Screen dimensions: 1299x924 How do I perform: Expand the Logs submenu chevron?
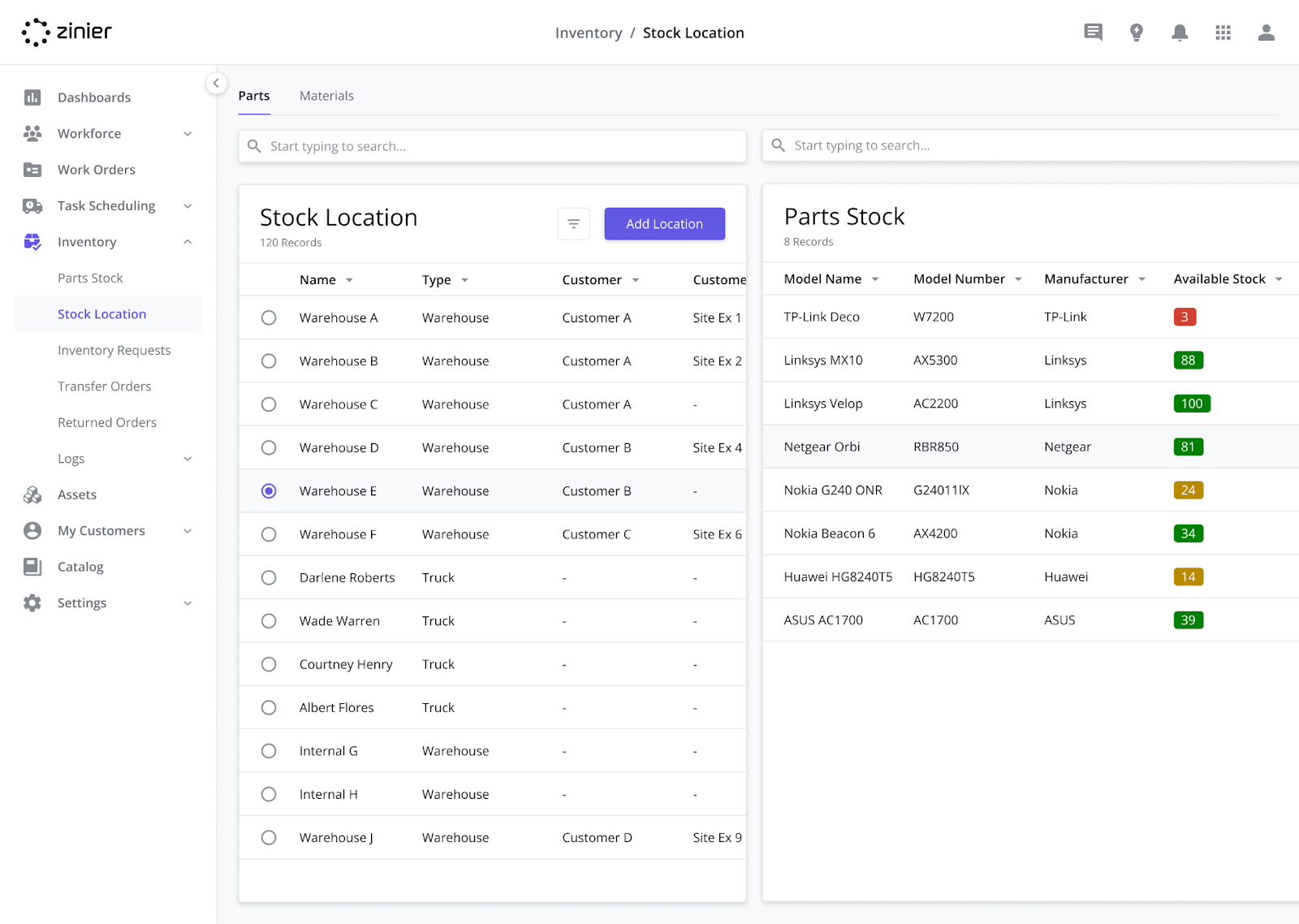click(x=188, y=459)
